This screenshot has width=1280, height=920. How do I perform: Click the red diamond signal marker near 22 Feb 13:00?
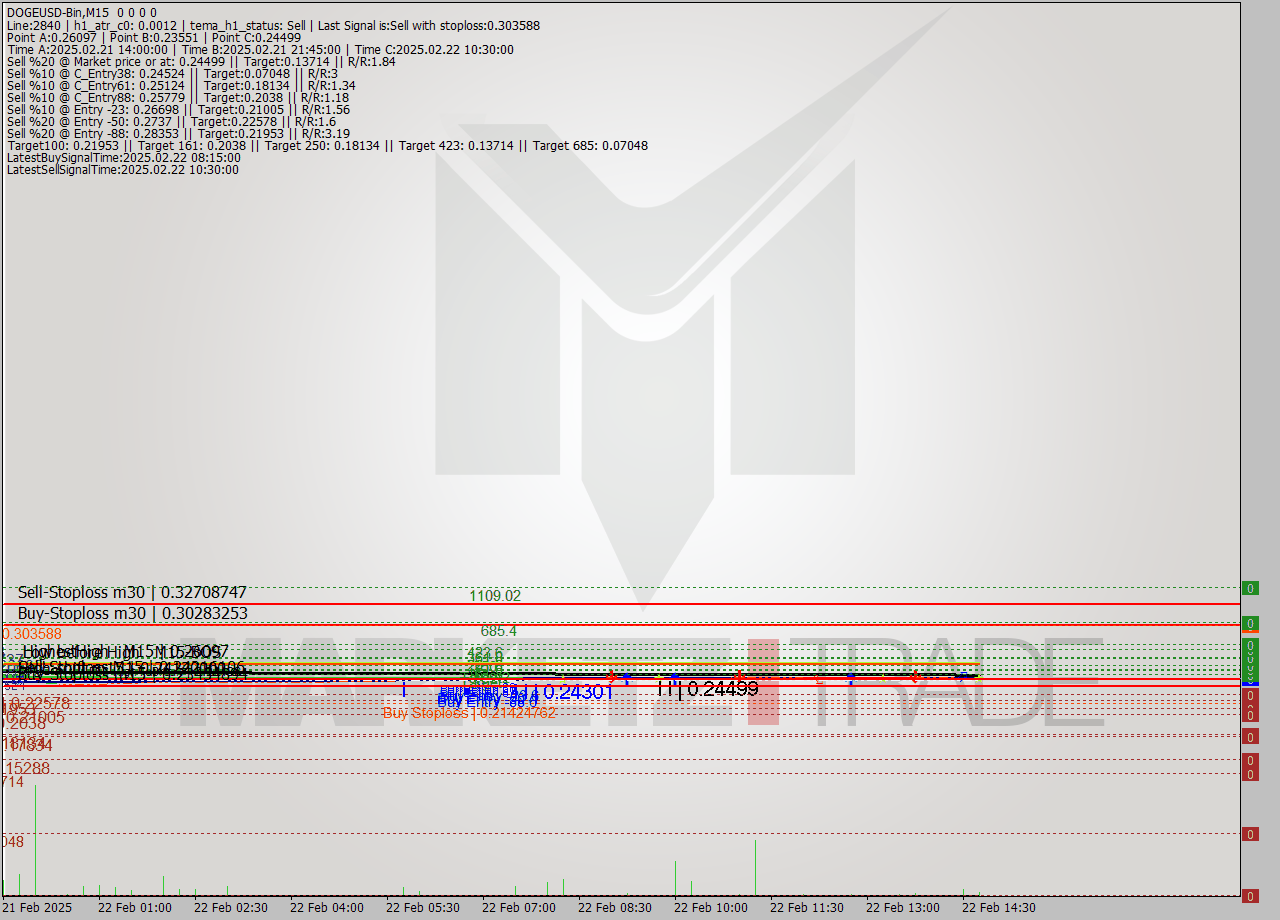click(x=913, y=677)
